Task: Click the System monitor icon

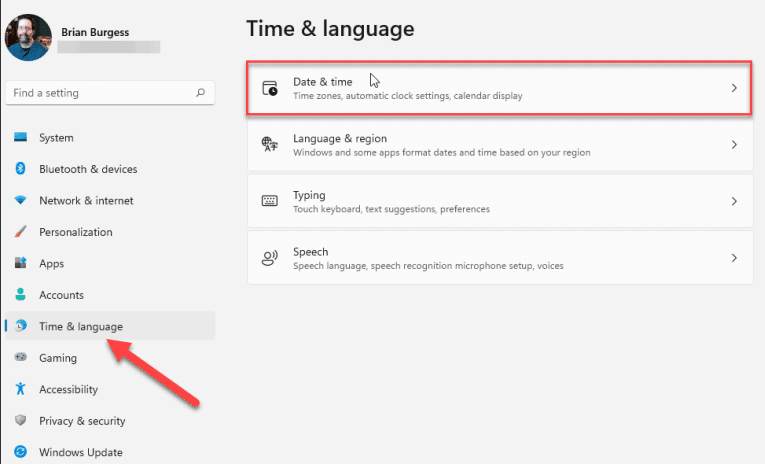Action: click(20, 137)
